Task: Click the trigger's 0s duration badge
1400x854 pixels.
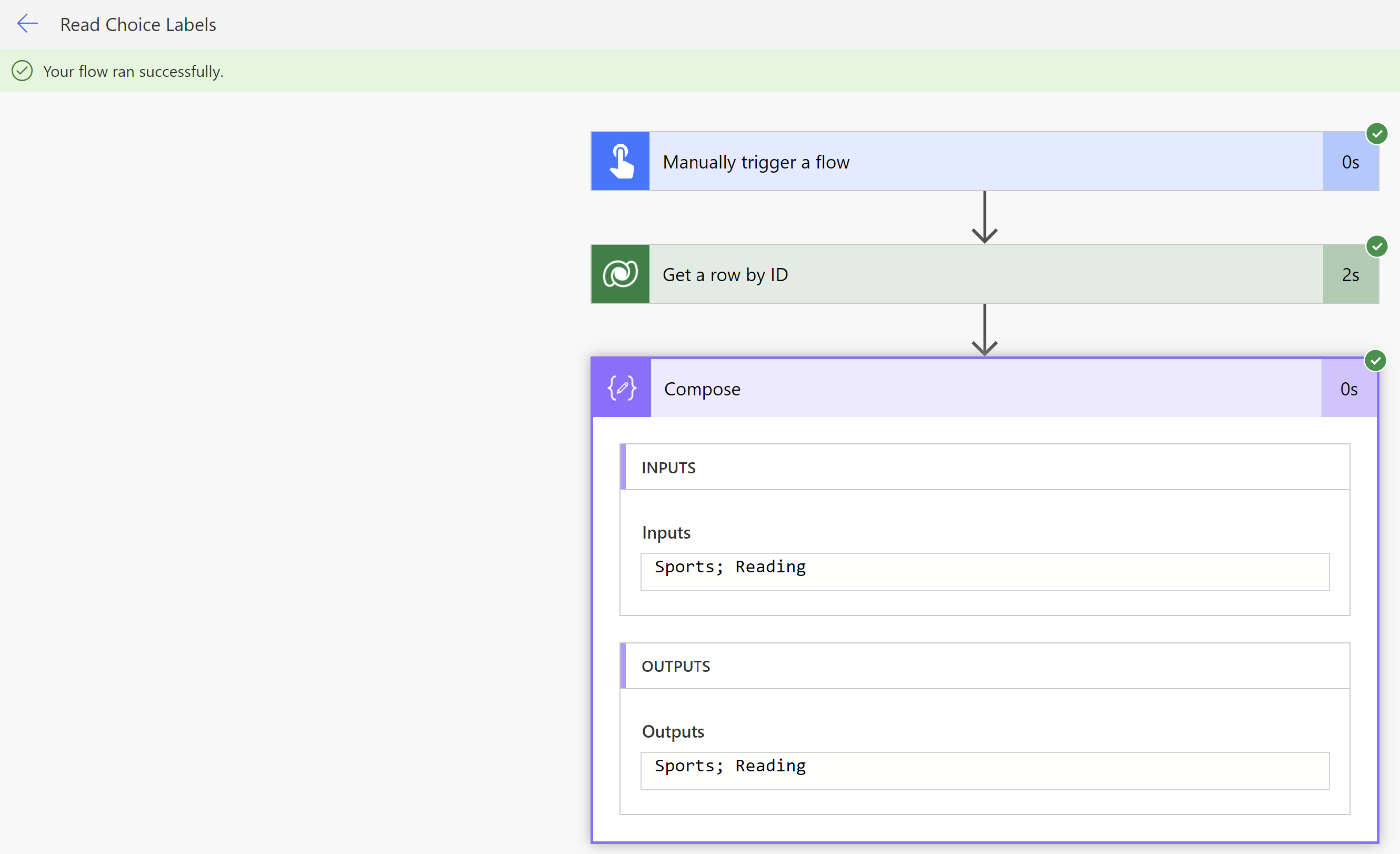Action: pyautogui.click(x=1350, y=162)
